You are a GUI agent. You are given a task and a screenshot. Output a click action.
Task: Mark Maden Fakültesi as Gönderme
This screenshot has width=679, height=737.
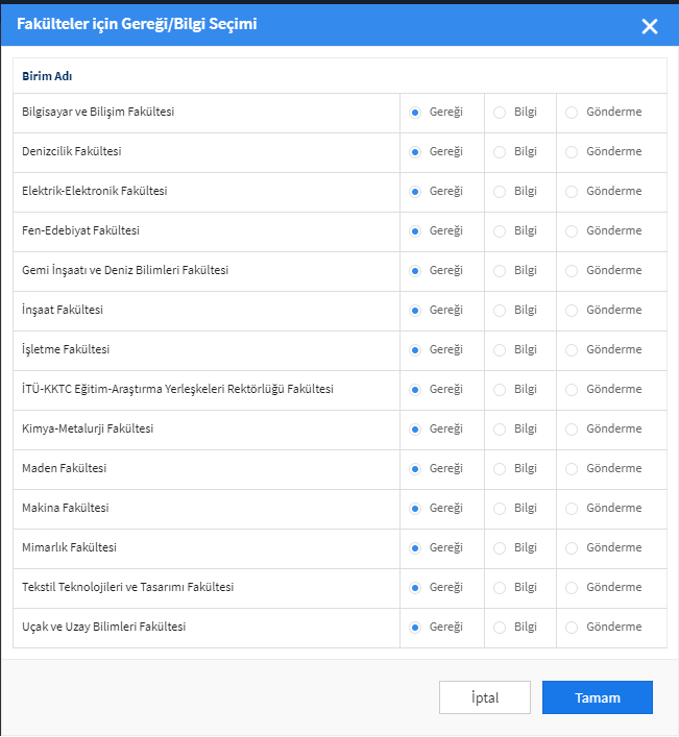[571, 469]
